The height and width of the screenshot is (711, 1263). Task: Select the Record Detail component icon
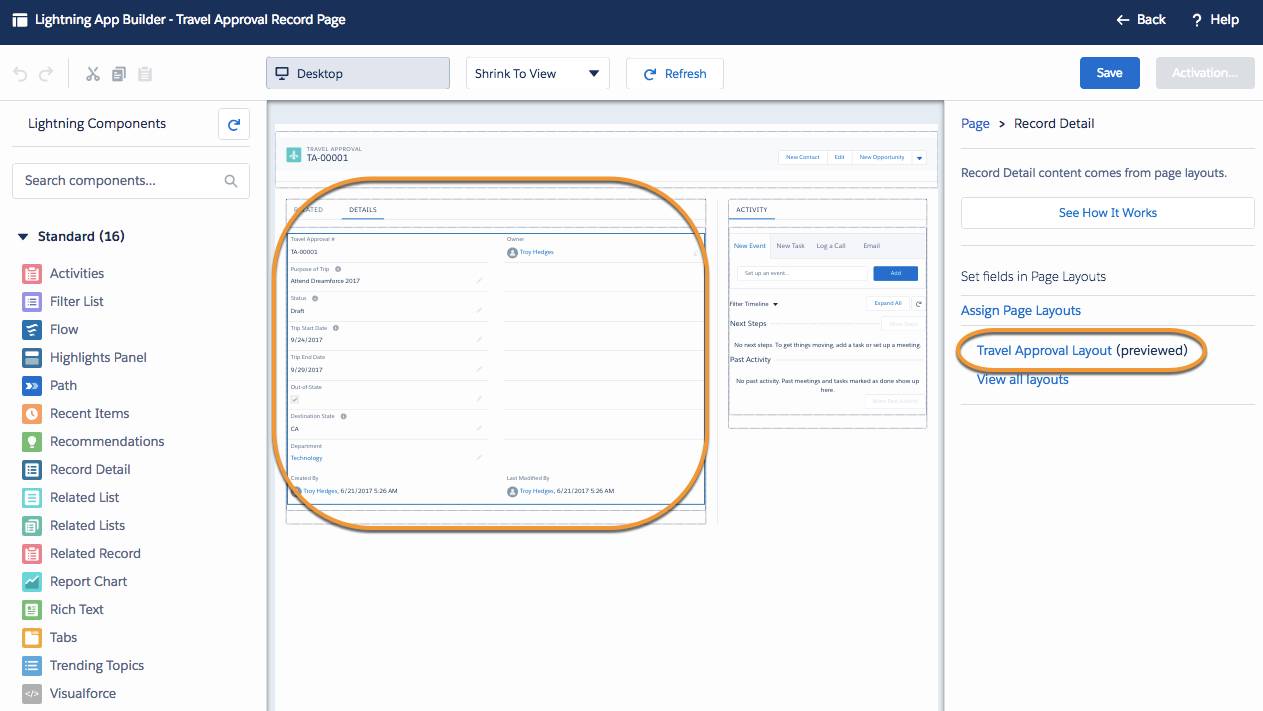point(32,469)
